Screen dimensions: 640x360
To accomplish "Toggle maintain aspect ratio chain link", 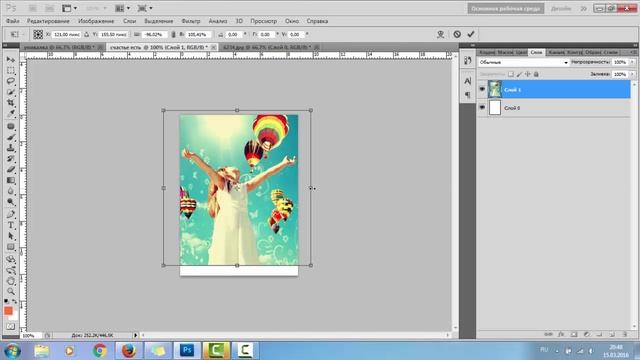I will pyautogui.click(x=173, y=35).
